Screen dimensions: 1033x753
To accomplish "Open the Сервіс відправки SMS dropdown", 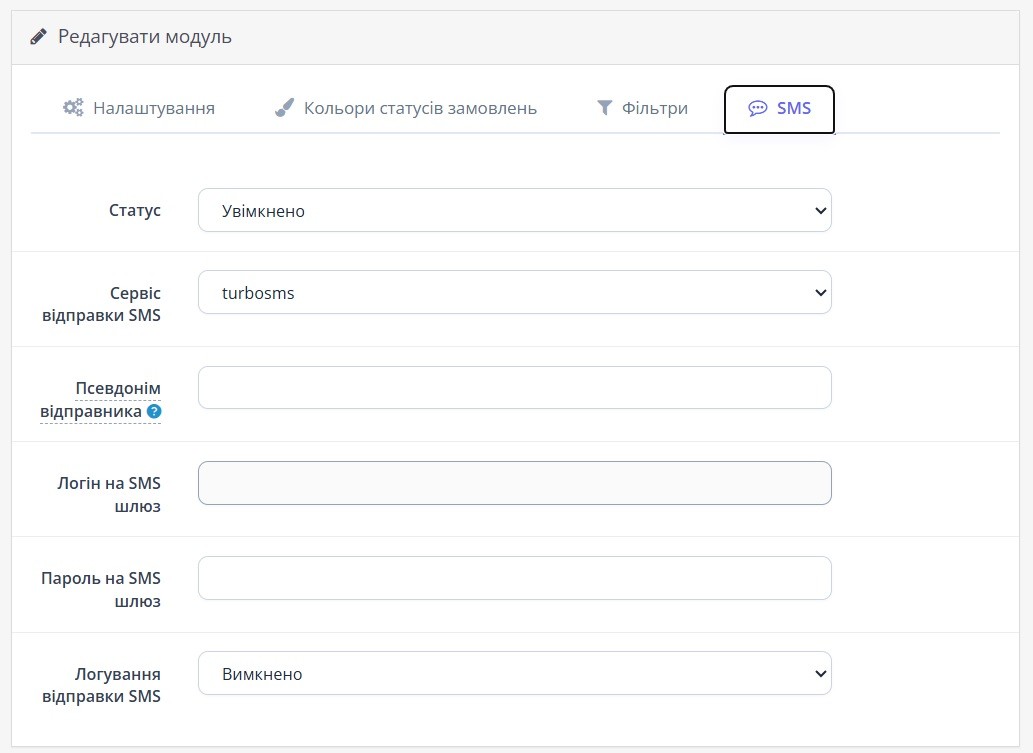I will (515, 292).
